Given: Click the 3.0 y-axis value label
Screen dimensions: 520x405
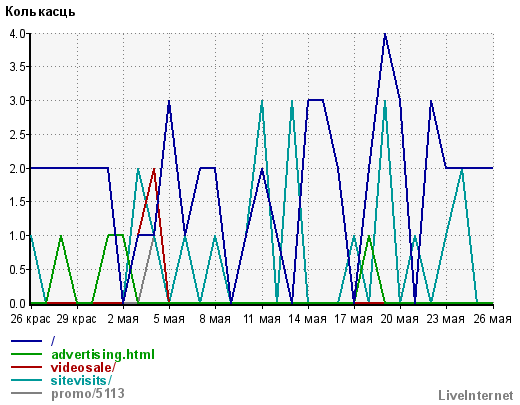Looking at the screenshot, I should (18, 100).
